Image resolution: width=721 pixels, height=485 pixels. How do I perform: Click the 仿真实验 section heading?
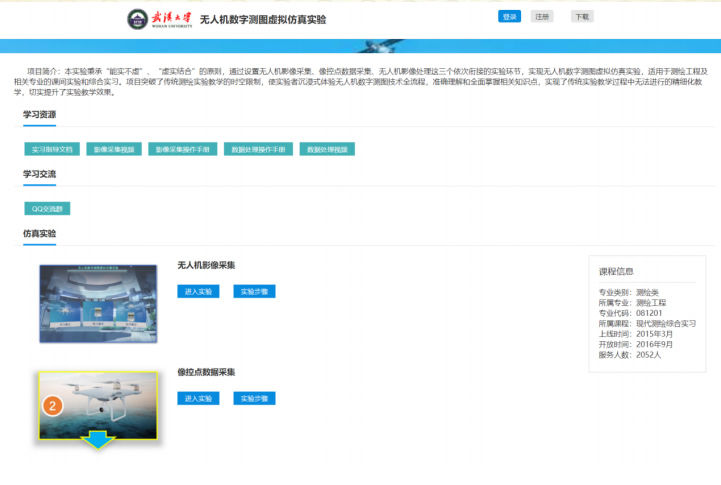[40, 234]
